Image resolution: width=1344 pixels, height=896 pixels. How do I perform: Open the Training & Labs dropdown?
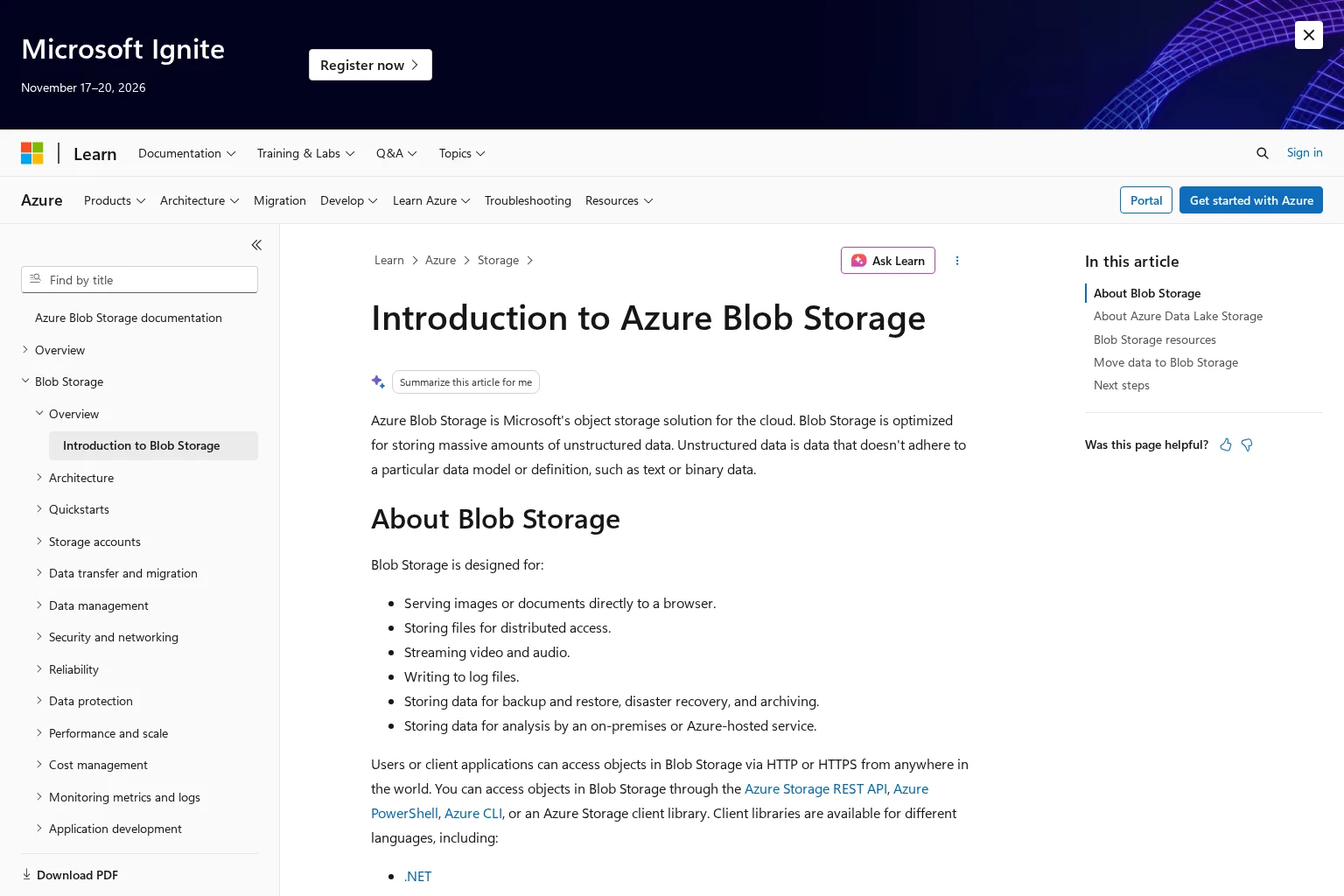[306, 153]
